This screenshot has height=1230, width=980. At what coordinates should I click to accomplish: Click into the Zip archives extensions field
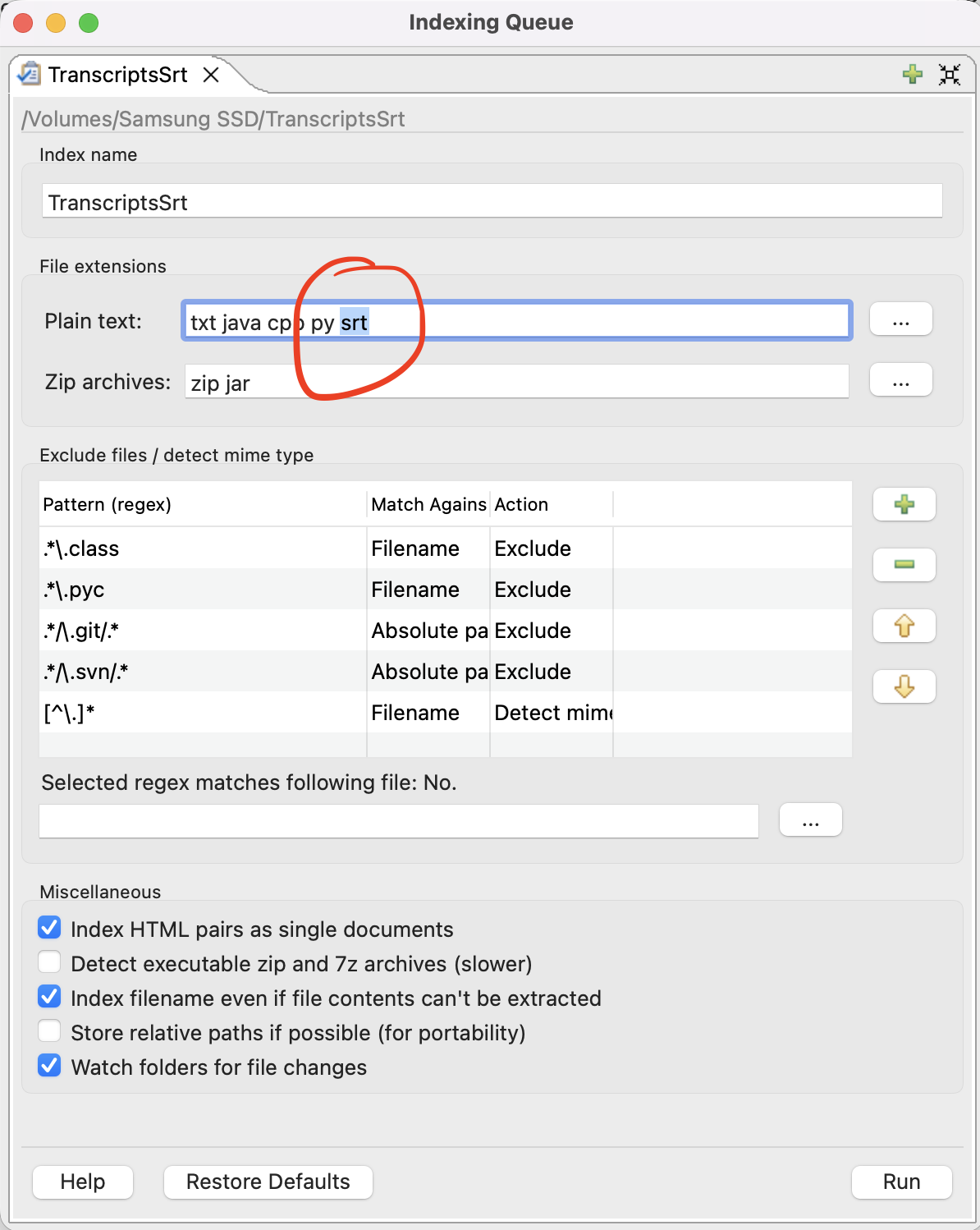click(517, 382)
